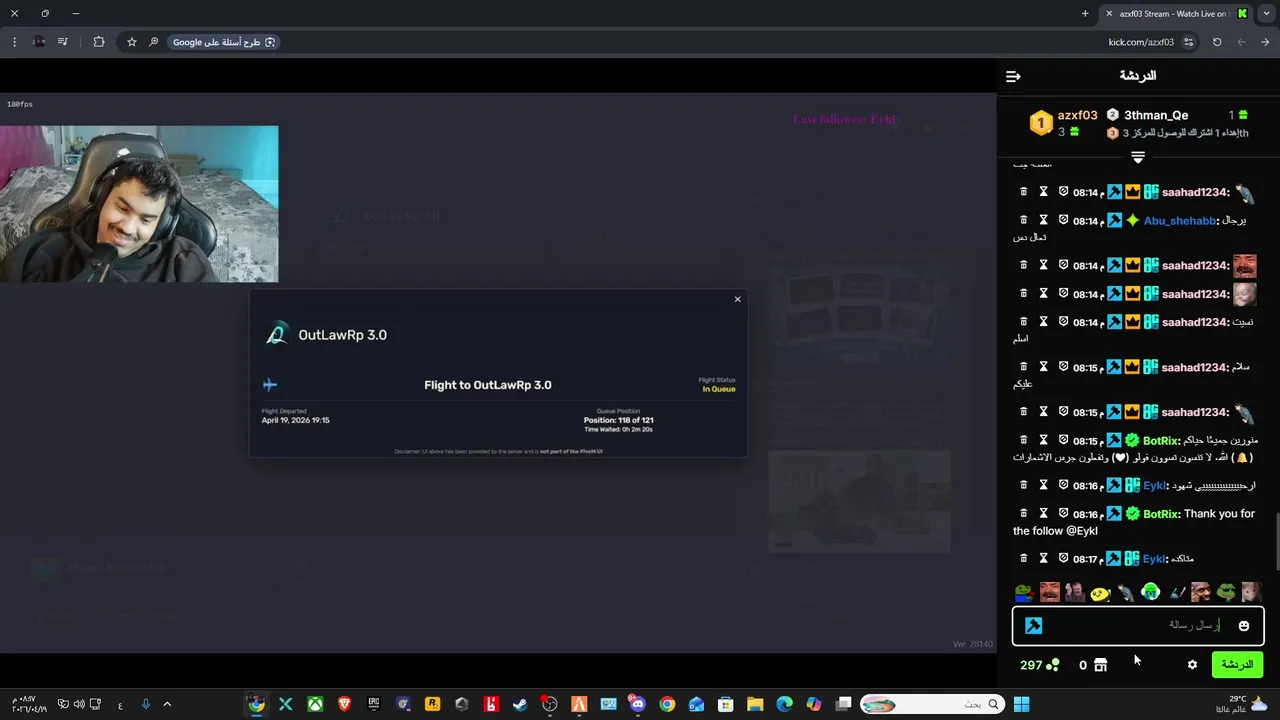Close the azxf03 Stream browser tab
1280x720 pixels.
click(1108, 14)
